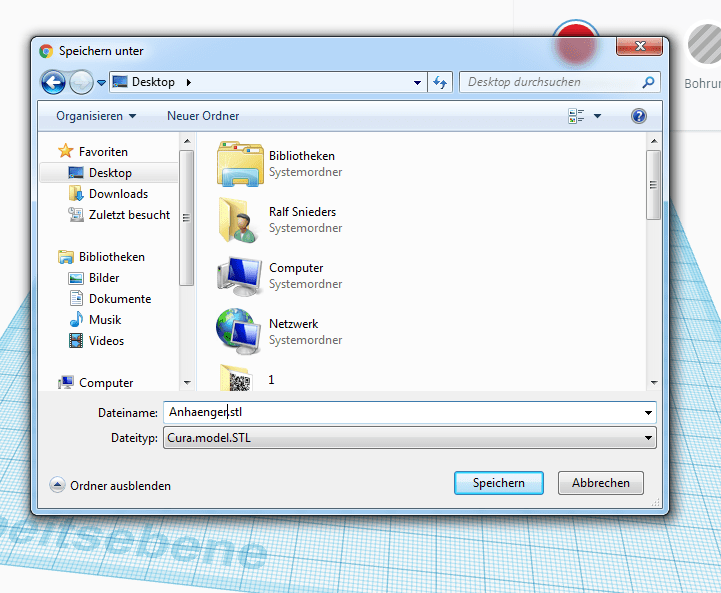Image resolution: width=721 pixels, height=593 pixels.
Task: Click the Bilder picture icon
Action: [x=76, y=278]
